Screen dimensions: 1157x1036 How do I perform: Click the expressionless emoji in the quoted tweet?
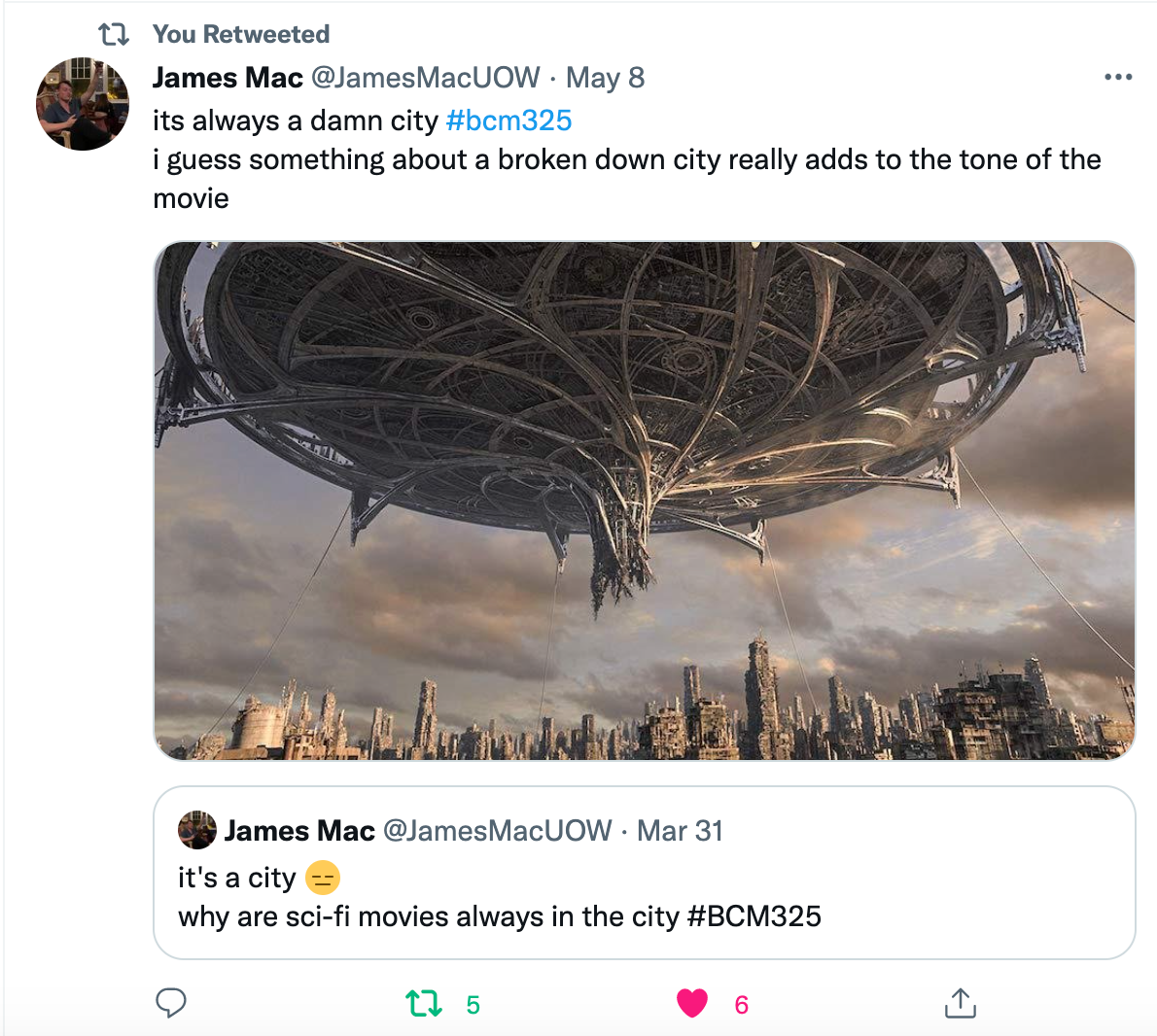(x=323, y=879)
